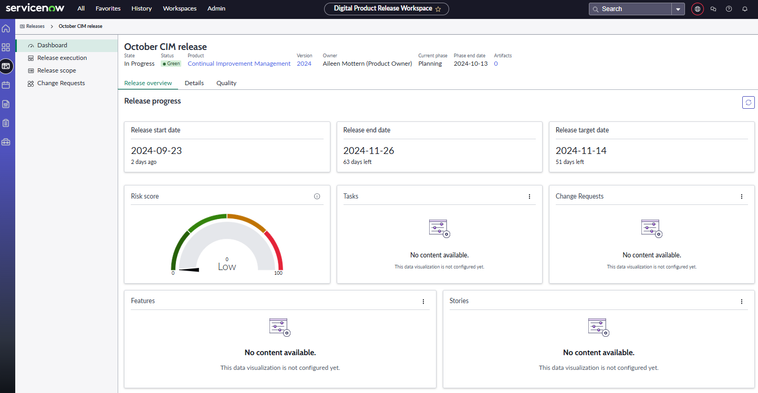Screen dimensions: 758x393
Task: Open the Stories card options menu
Action: pos(742,301)
